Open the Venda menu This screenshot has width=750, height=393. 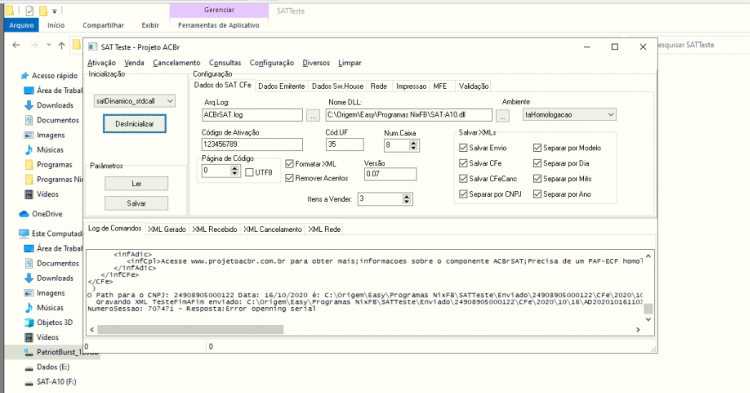[x=134, y=63]
